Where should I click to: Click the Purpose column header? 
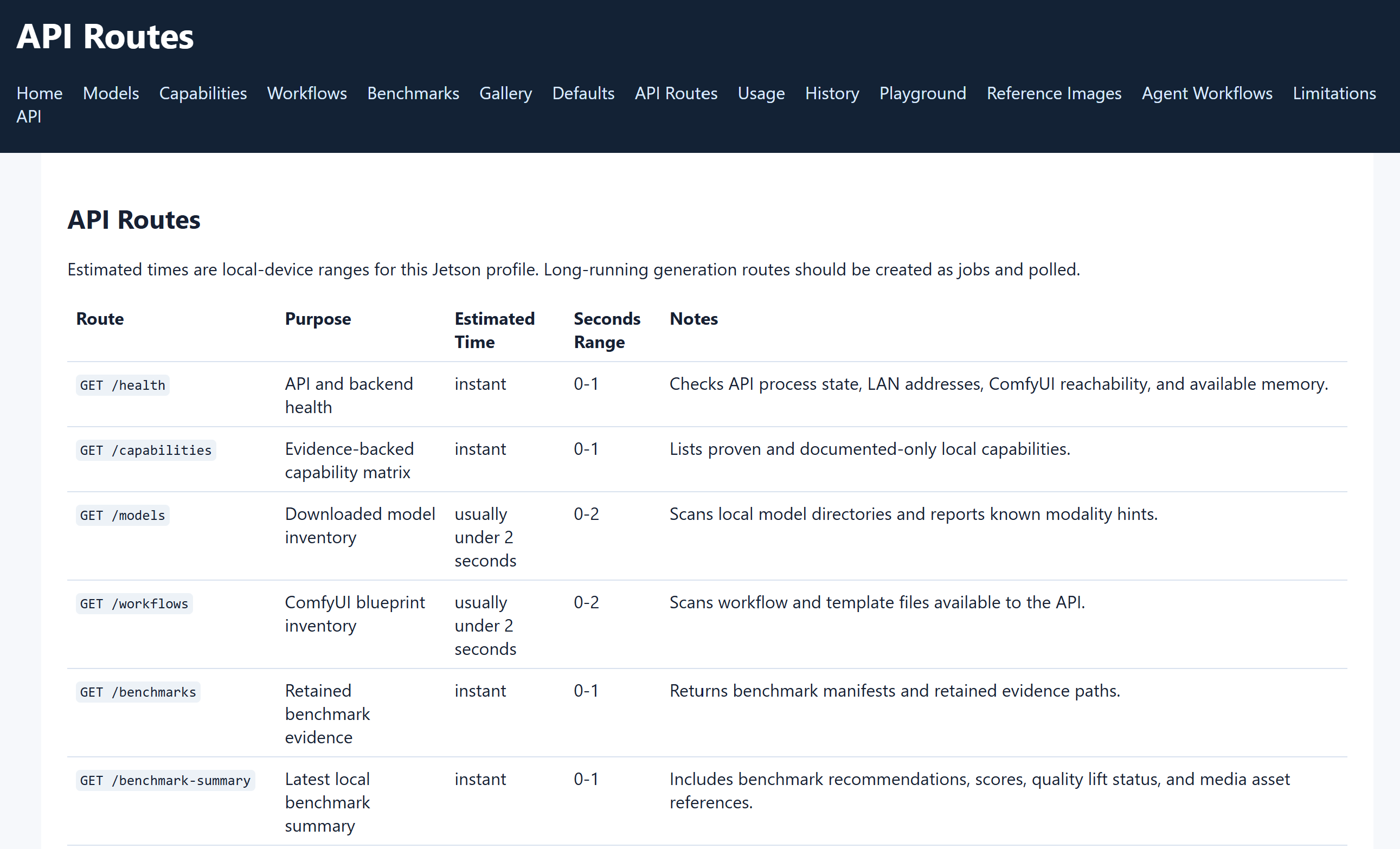click(x=318, y=319)
